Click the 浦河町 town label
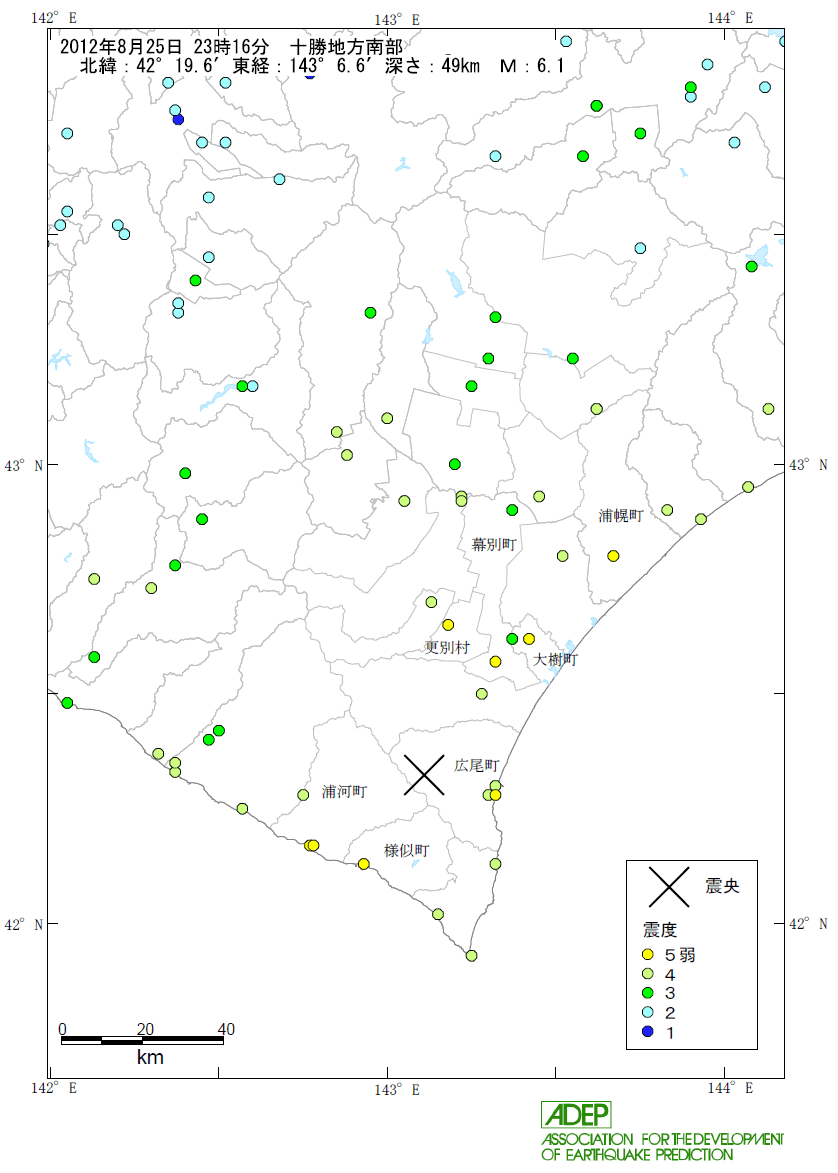The height and width of the screenshot is (1173, 838). coord(344,792)
